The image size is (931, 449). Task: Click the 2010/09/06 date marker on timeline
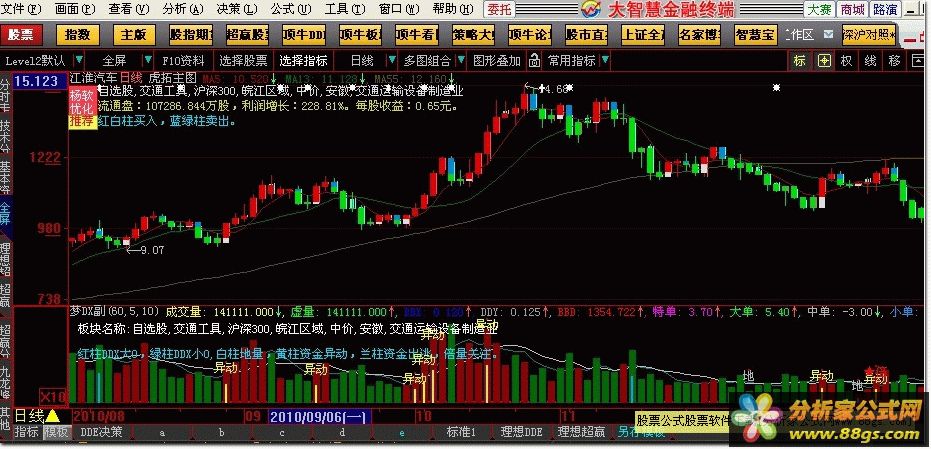tap(320, 416)
